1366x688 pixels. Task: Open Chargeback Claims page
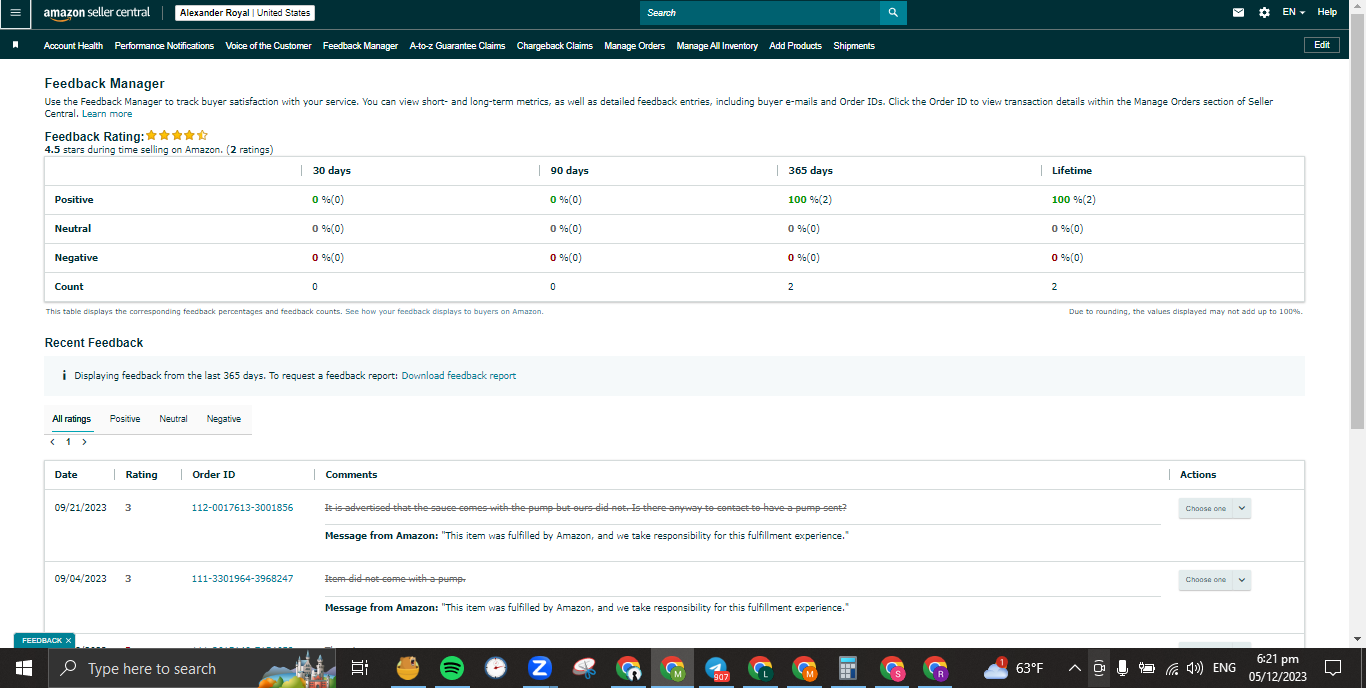pos(555,46)
